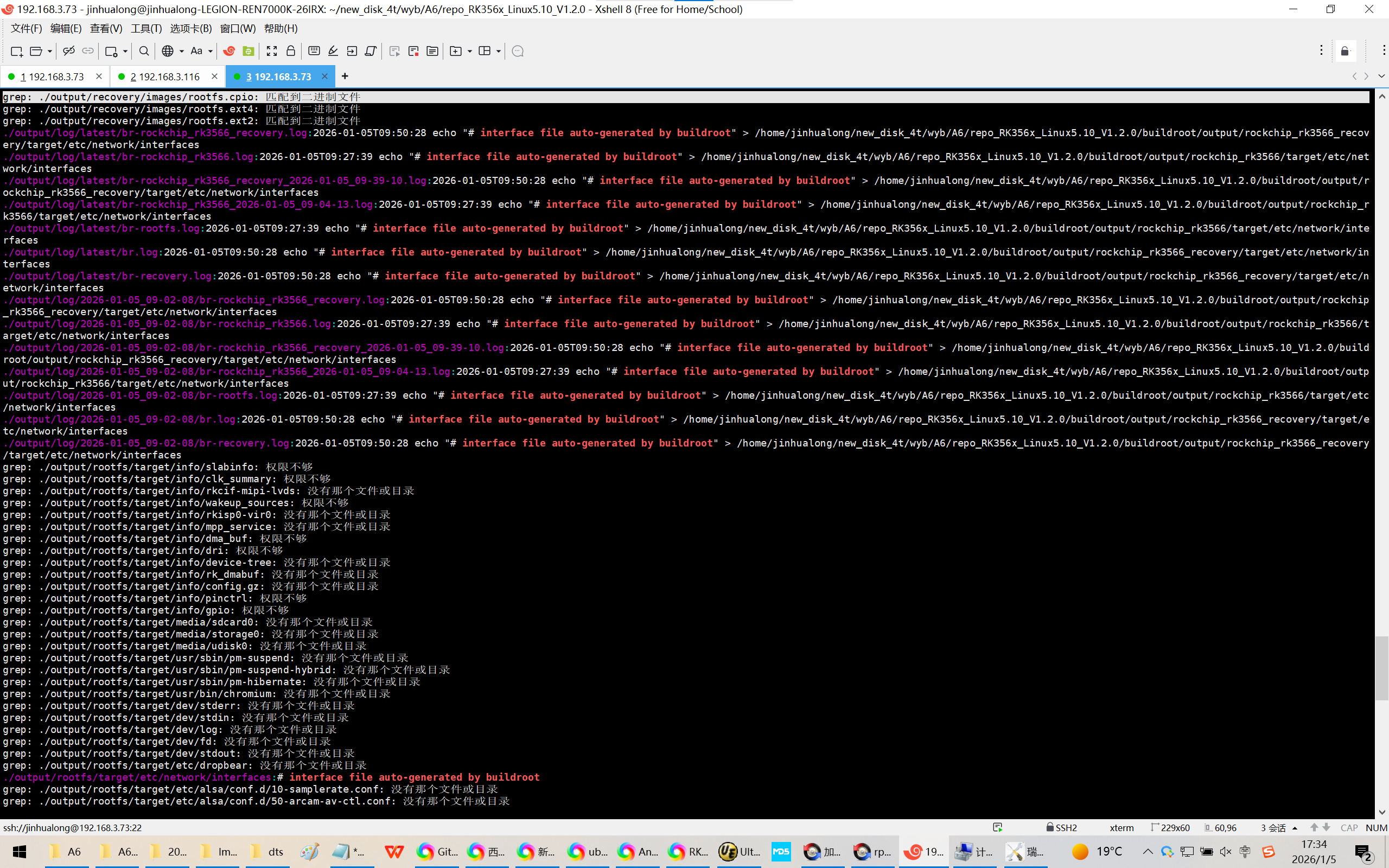The height and width of the screenshot is (868, 1389).
Task: Toggle the NUM indicator in status bar
Action: 1376,827
